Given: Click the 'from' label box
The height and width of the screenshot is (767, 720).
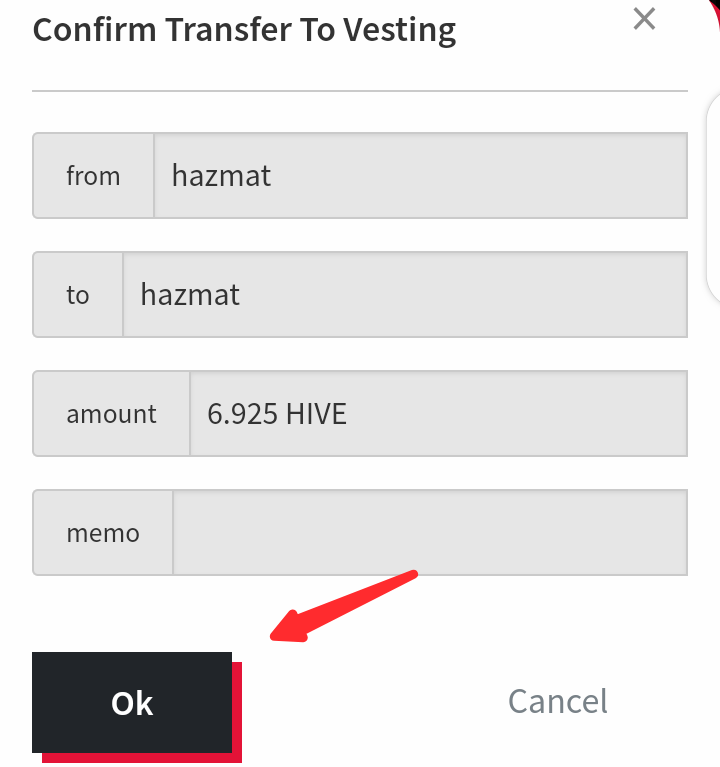Looking at the screenshot, I should [93, 176].
